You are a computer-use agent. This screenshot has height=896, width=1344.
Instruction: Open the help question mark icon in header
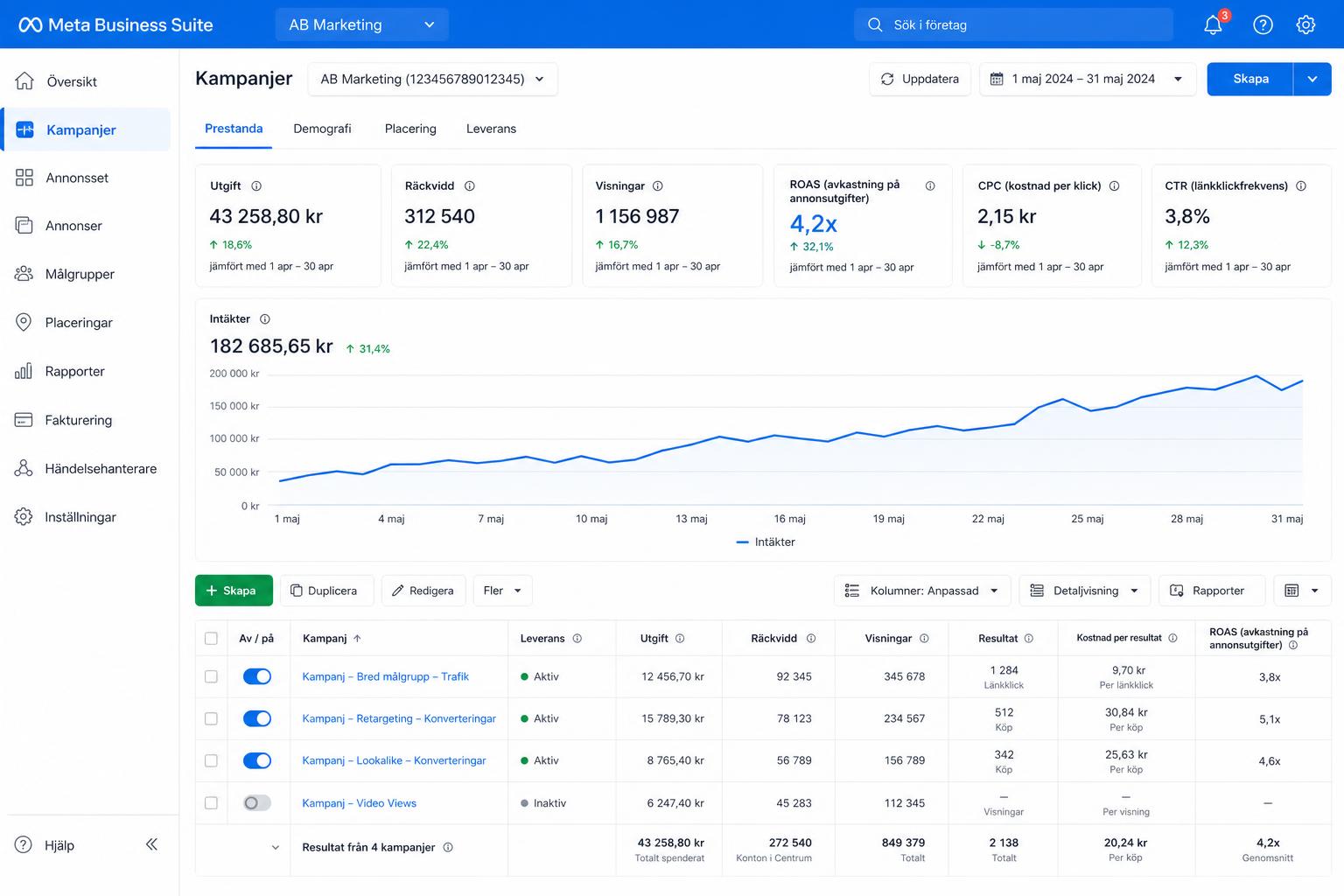click(1263, 24)
